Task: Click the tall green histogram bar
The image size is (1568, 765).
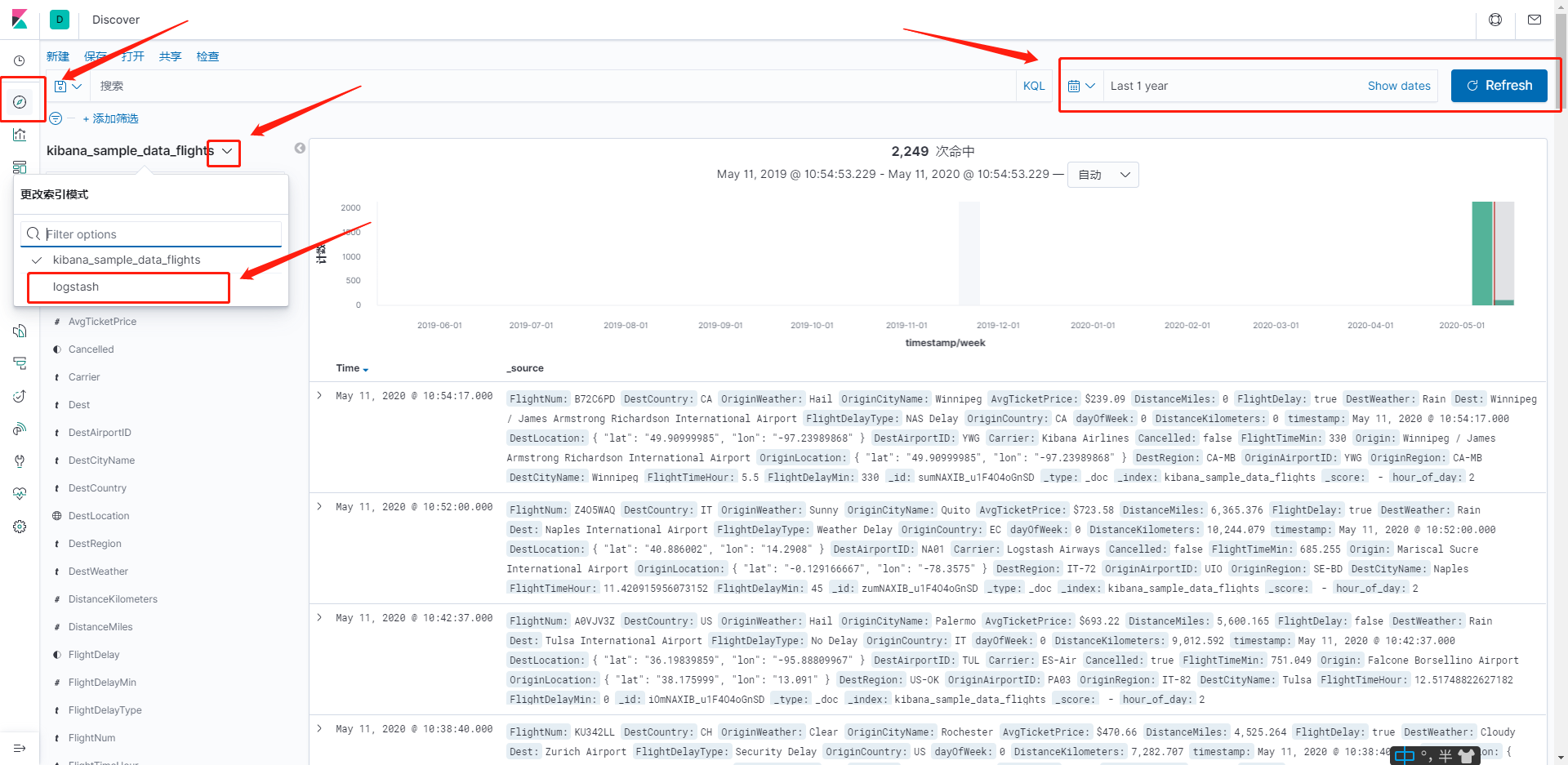Action: pyautogui.click(x=1481, y=253)
